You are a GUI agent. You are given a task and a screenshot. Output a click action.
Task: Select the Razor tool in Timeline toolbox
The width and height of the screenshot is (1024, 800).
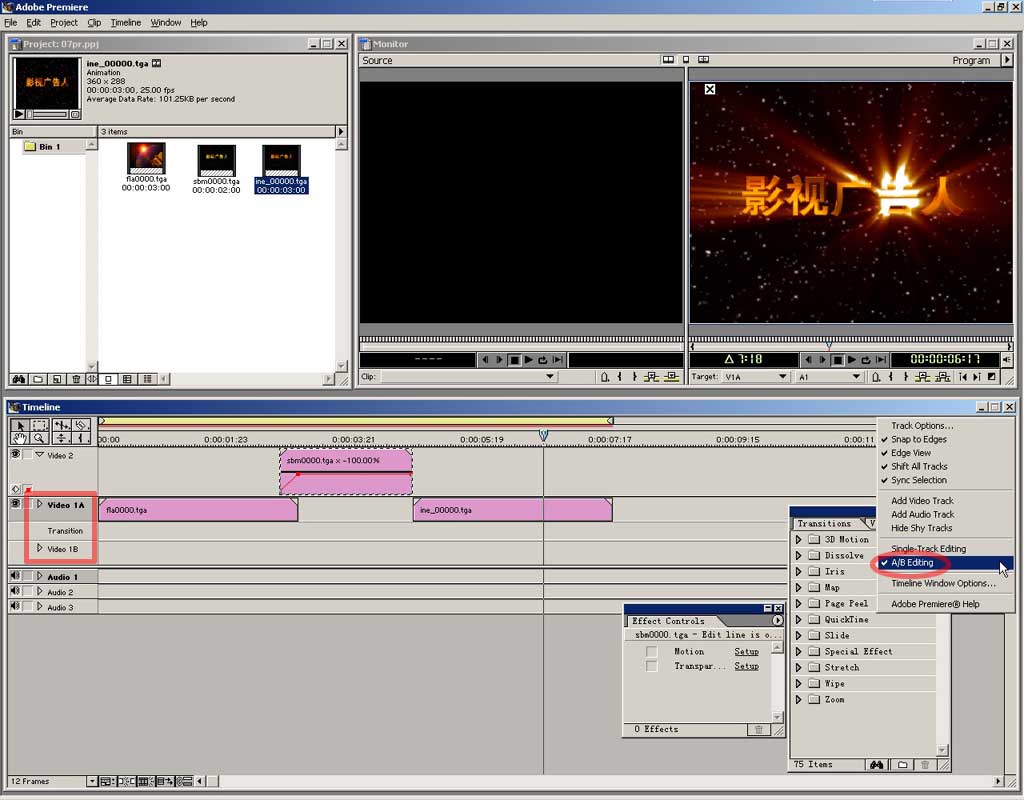[x=82, y=425]
